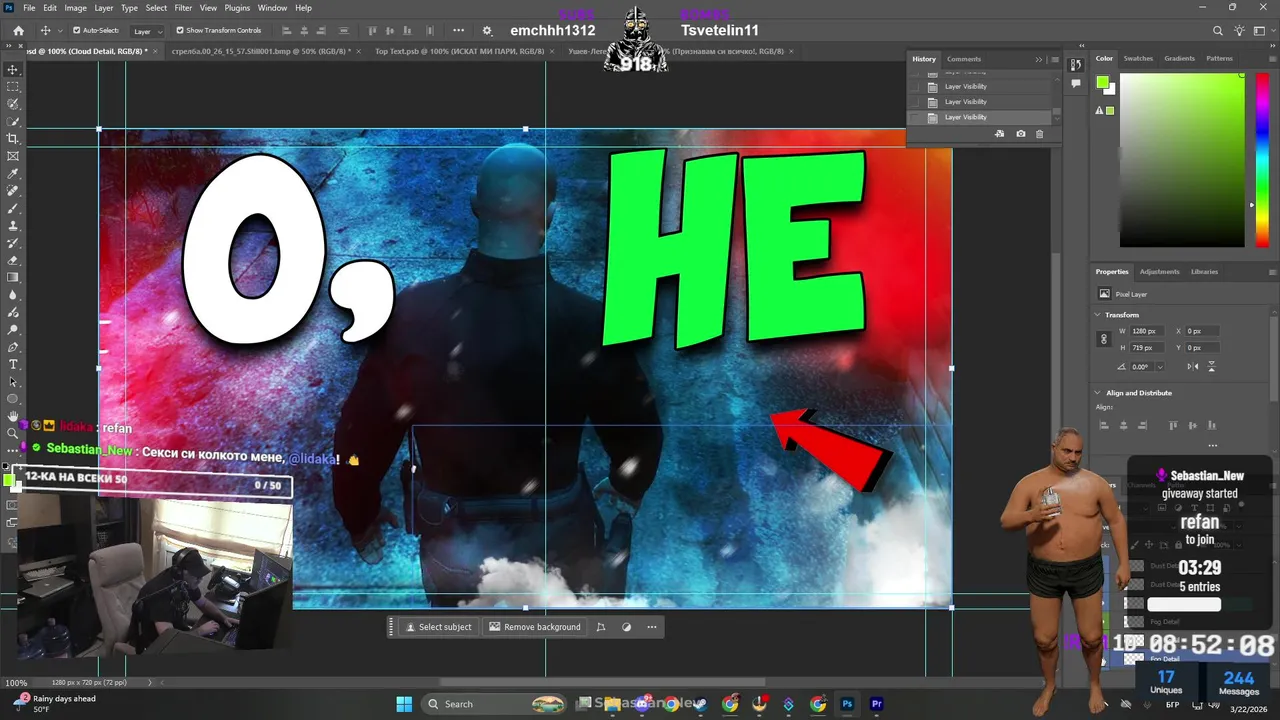Toggle the Auto-Select checkbox

coord(77,31)
